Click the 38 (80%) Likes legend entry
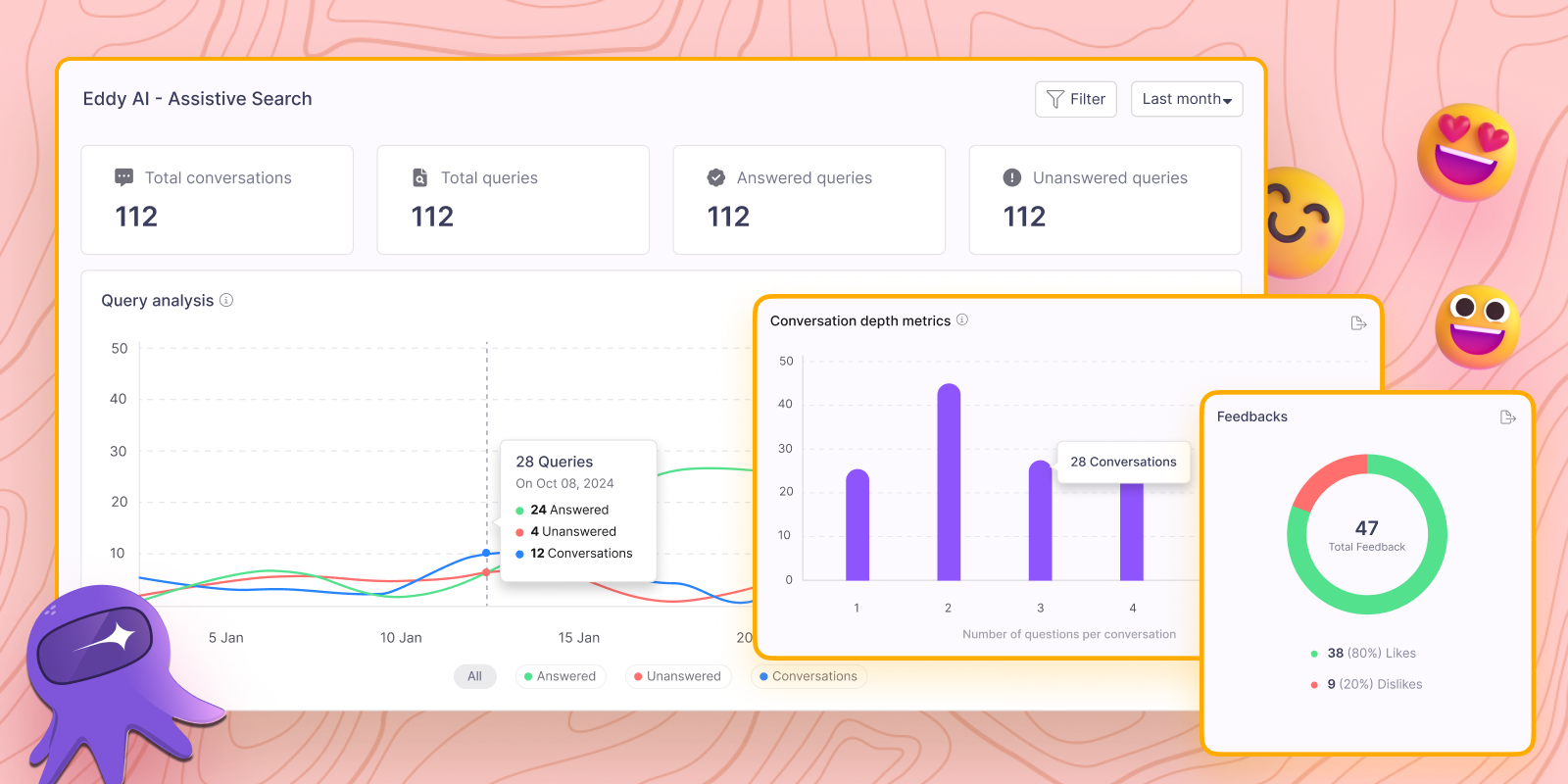 tap(1364, 653)
